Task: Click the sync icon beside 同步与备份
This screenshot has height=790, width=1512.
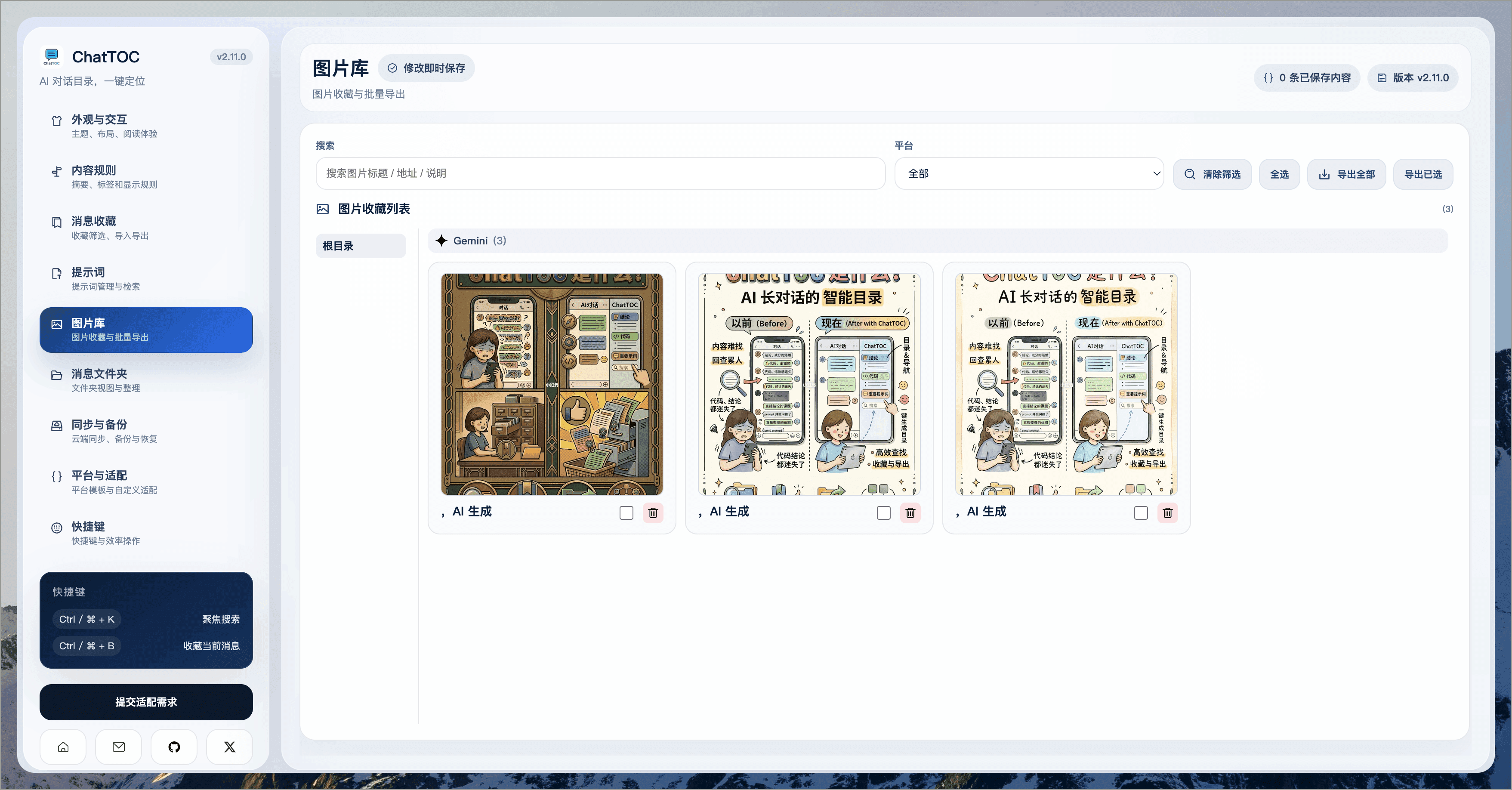Action: [x=56, y=426]
